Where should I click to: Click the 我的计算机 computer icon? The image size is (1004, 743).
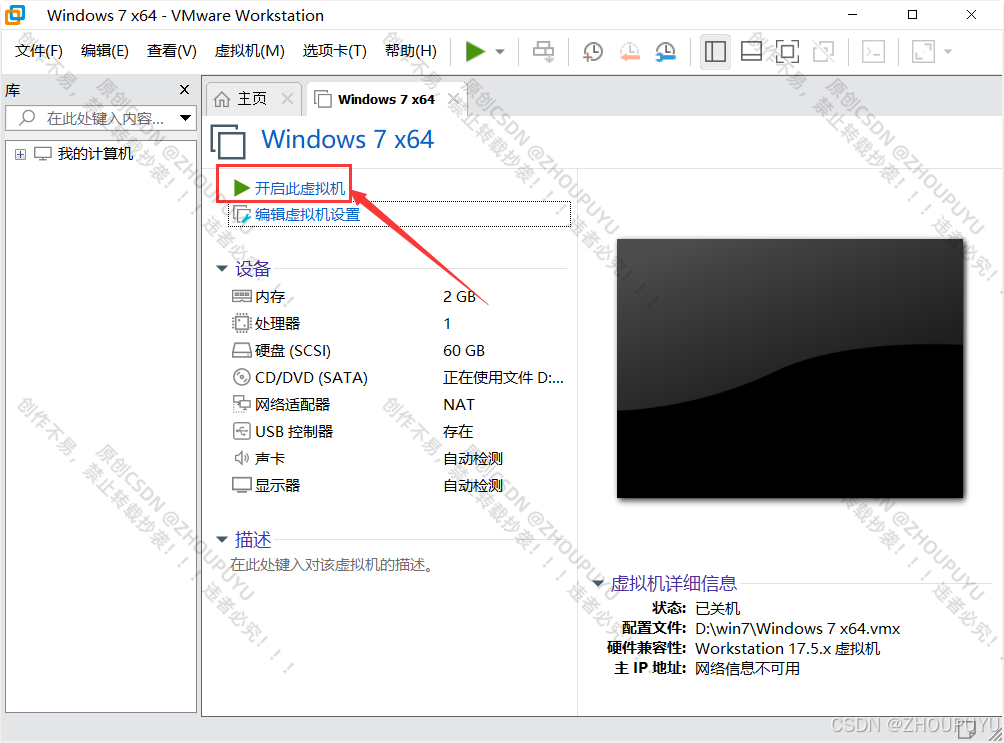(42, 154)
